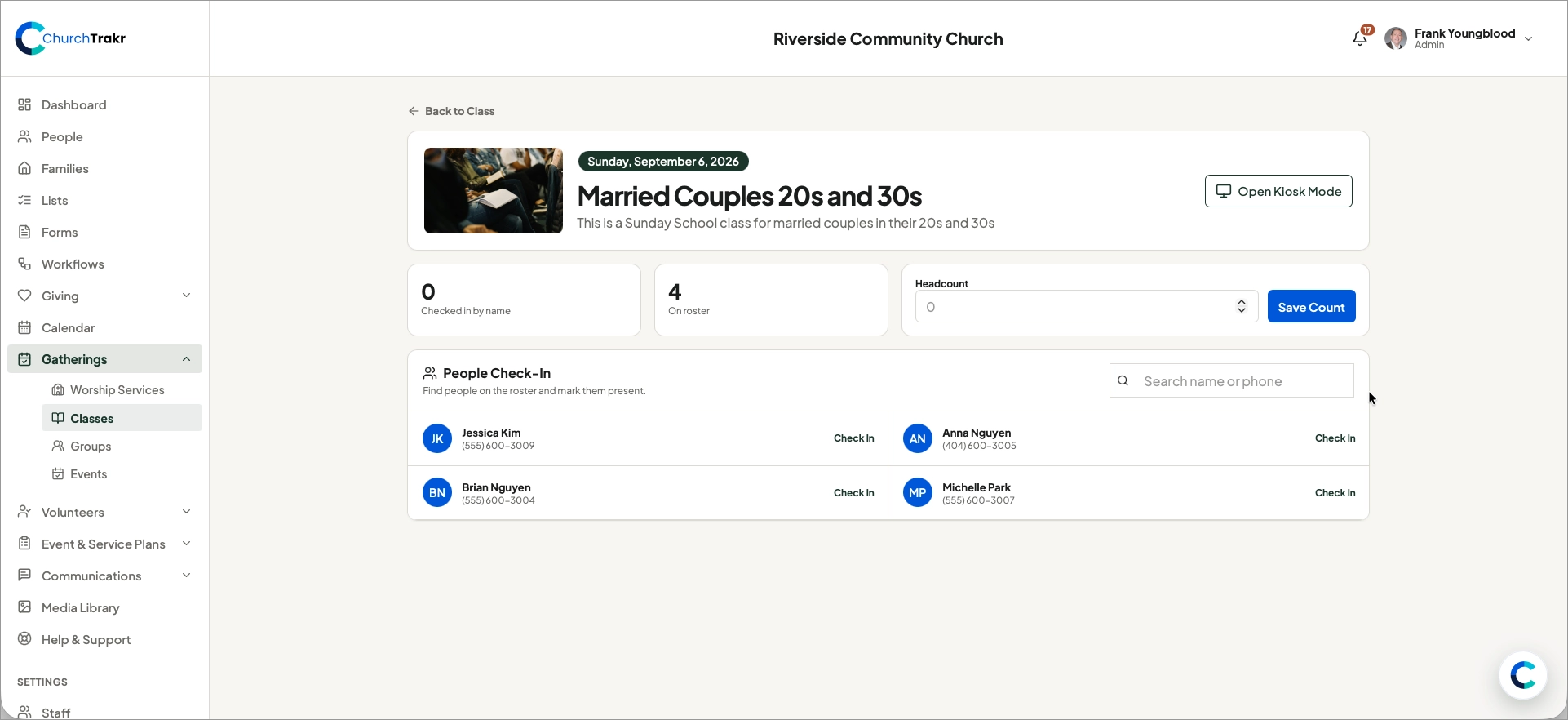Open the floating ChurchTrakr chat bubble
Image resolution: width=1568 pixels, height=720 pixels.
click(x=1523, y=675)
